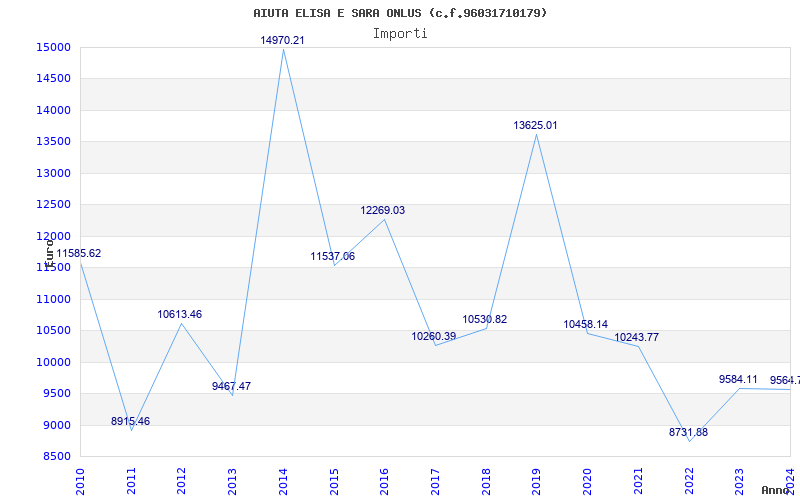Click the data label 10613.46

tap(180, 314)
